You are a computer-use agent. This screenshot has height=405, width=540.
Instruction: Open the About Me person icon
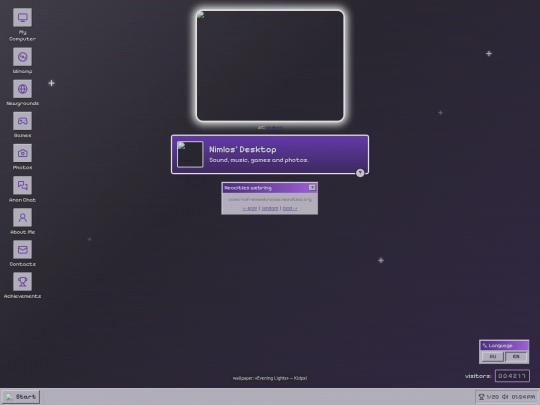click(x=22, y=217)
